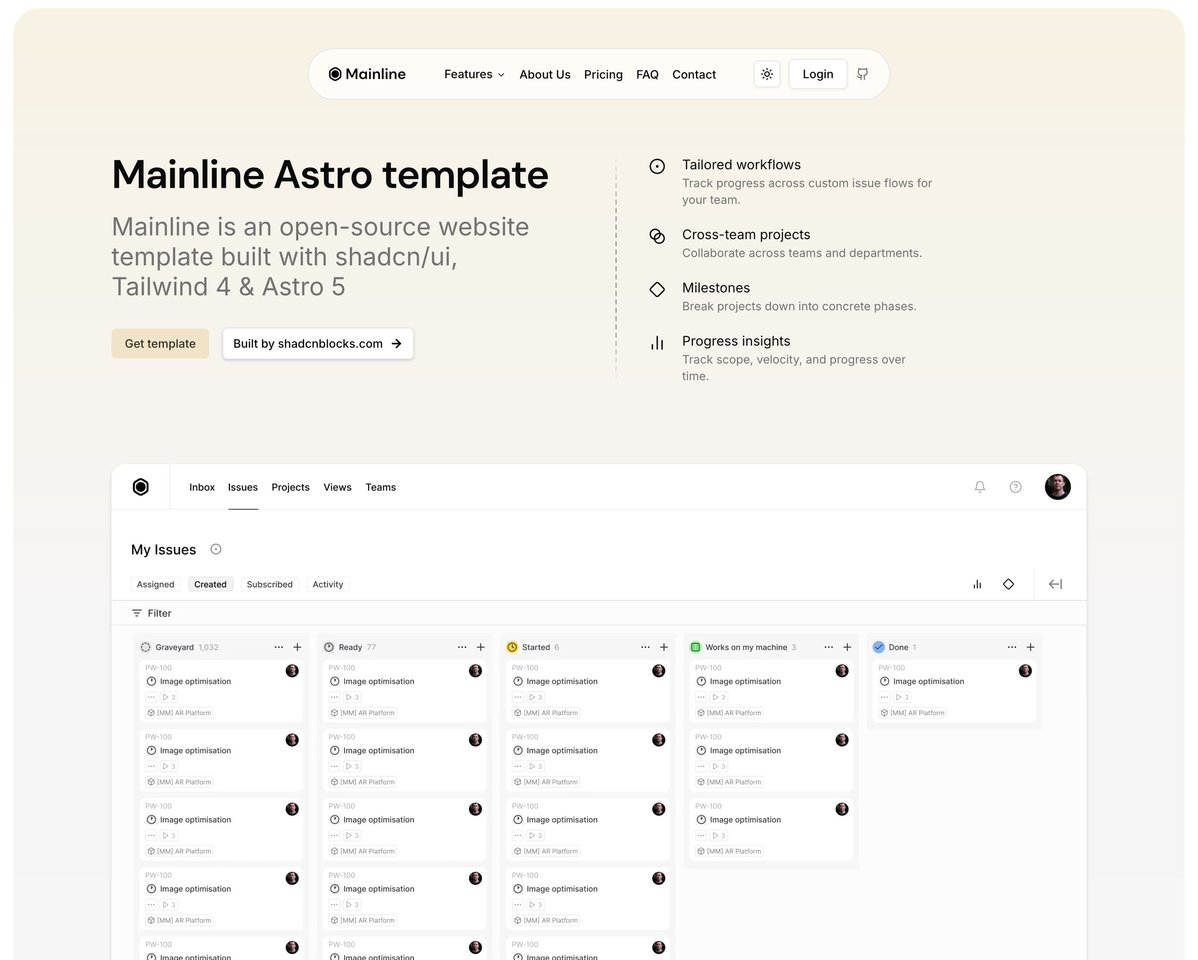
Task: Open notifications bell icon
Action: 979,487
